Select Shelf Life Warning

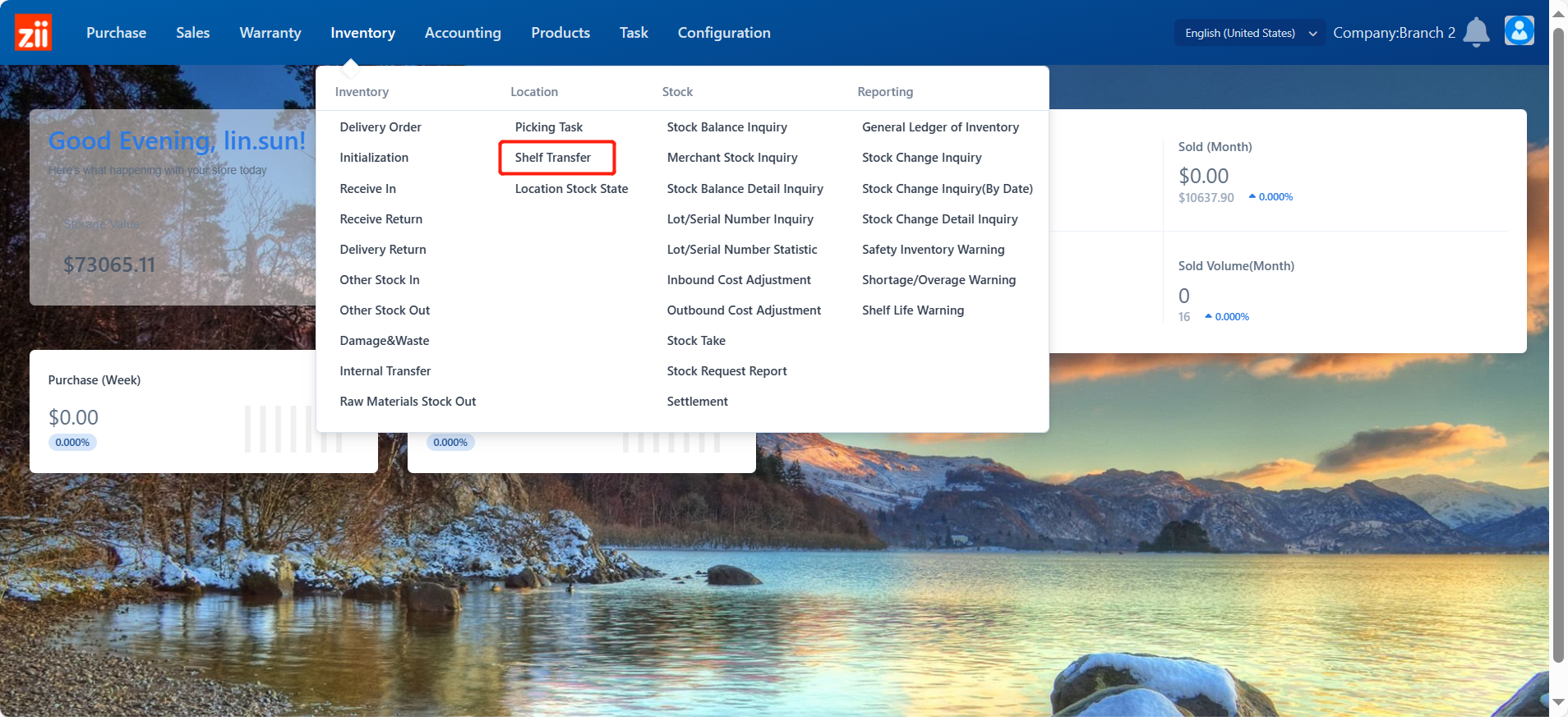coord(913,310)
